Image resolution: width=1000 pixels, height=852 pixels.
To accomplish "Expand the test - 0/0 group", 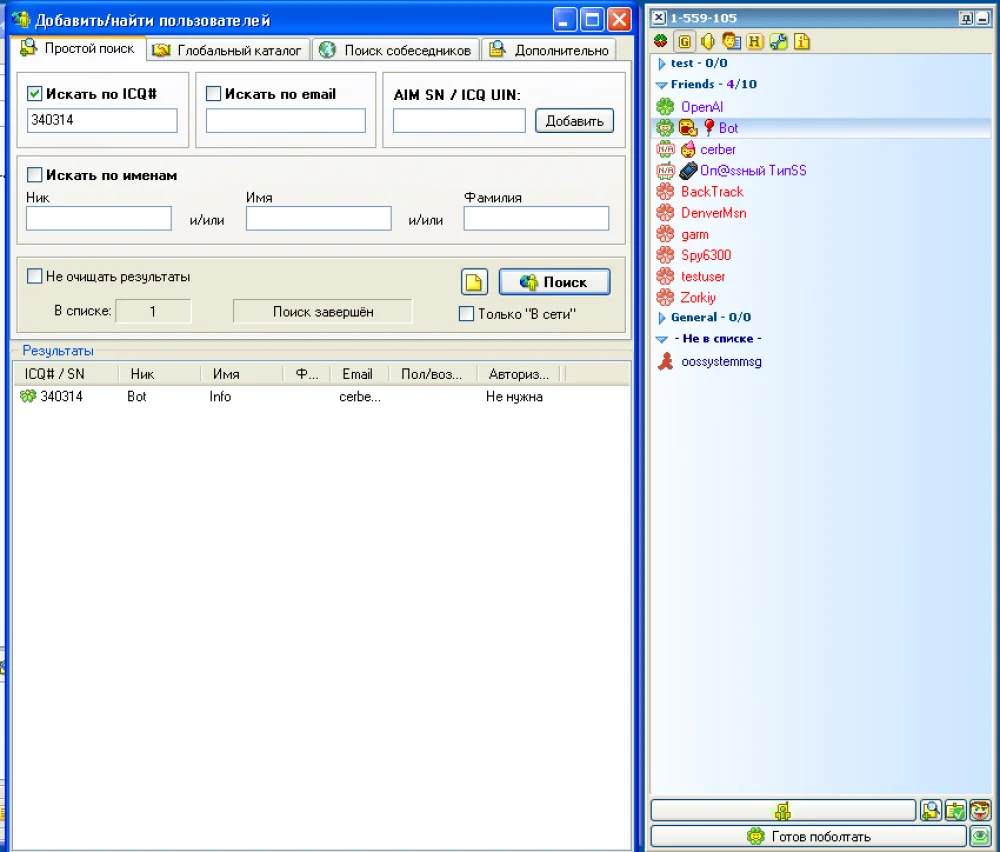I will pyautogui.click(x=662, y=64).
